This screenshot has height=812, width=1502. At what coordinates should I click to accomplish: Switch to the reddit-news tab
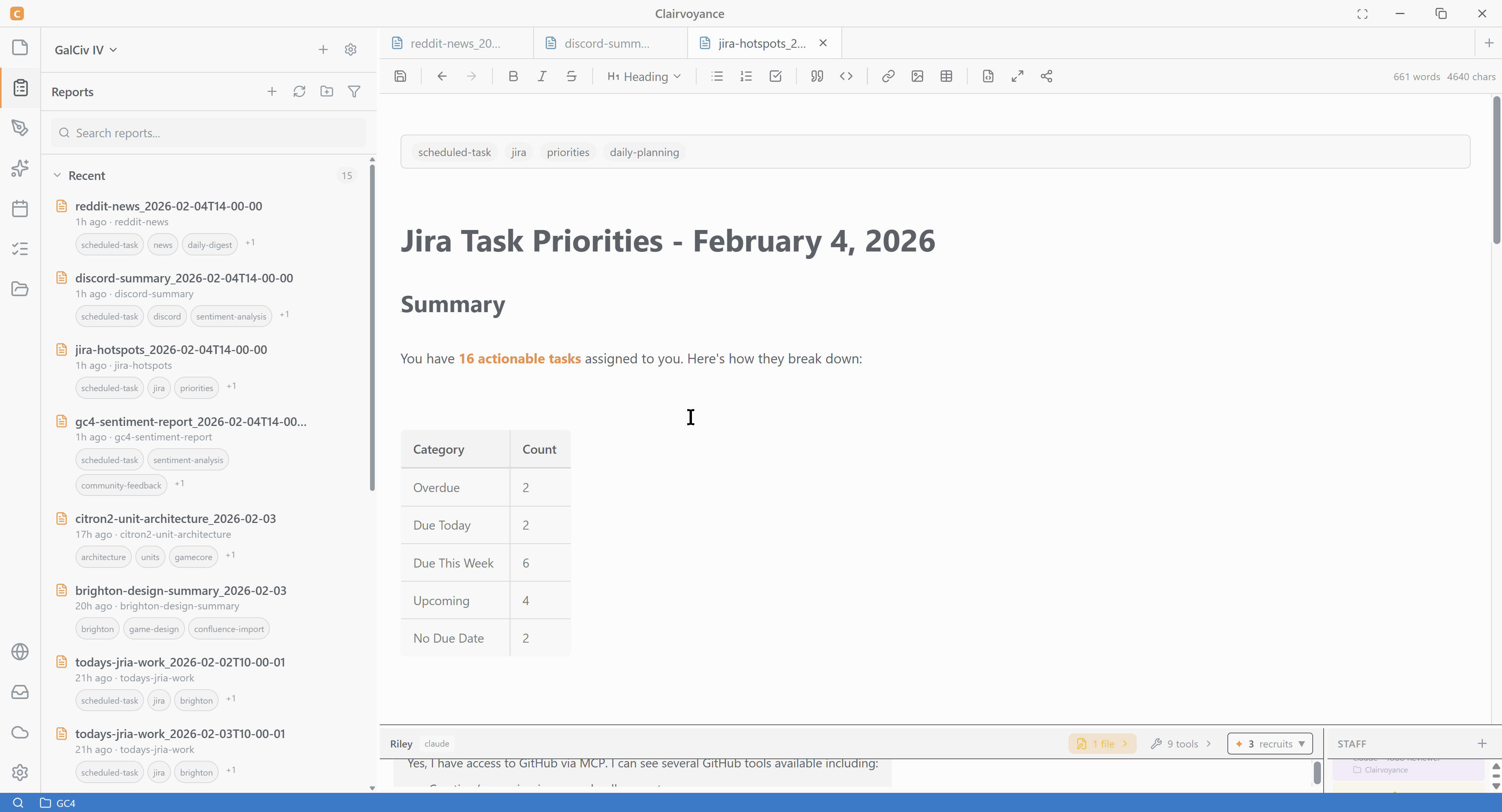pos(455,43)
